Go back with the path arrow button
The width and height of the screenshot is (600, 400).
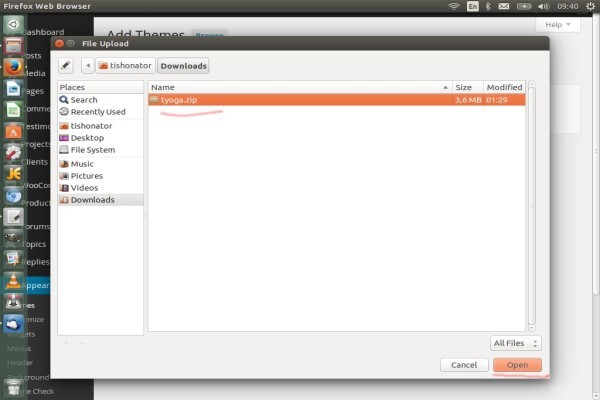point(88,65)
